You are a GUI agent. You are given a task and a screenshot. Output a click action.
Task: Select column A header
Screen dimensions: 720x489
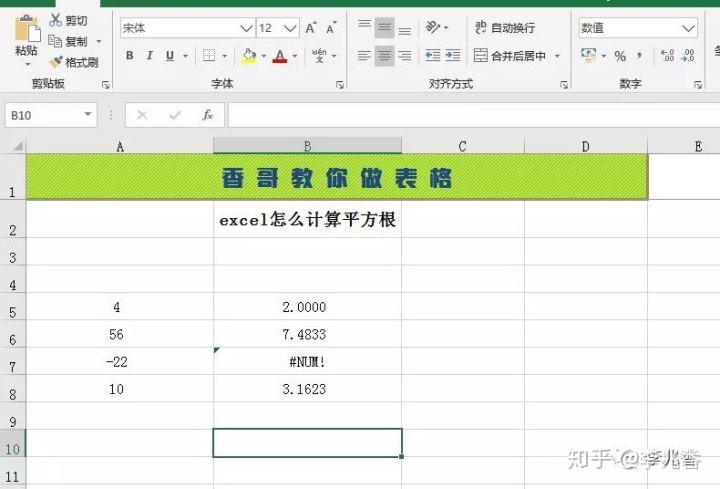[x=120, y=146]
